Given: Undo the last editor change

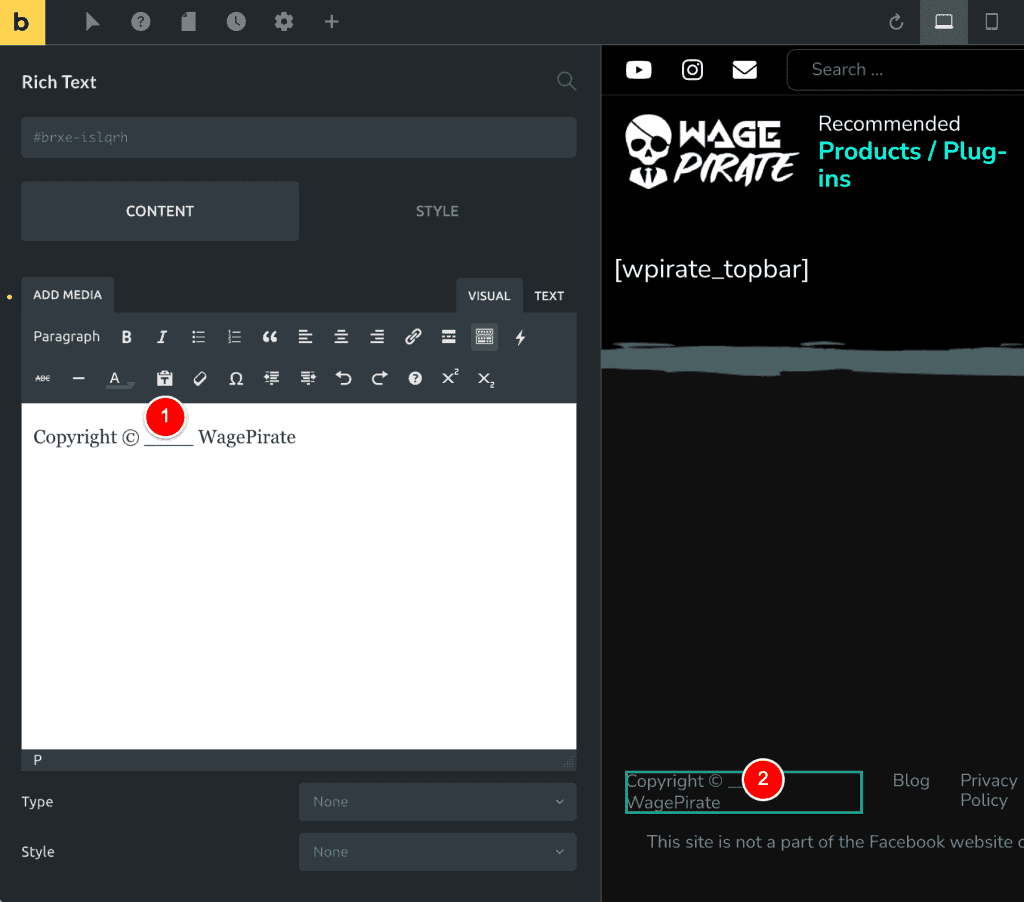Looking at the screenshot, I should [343, 378].
